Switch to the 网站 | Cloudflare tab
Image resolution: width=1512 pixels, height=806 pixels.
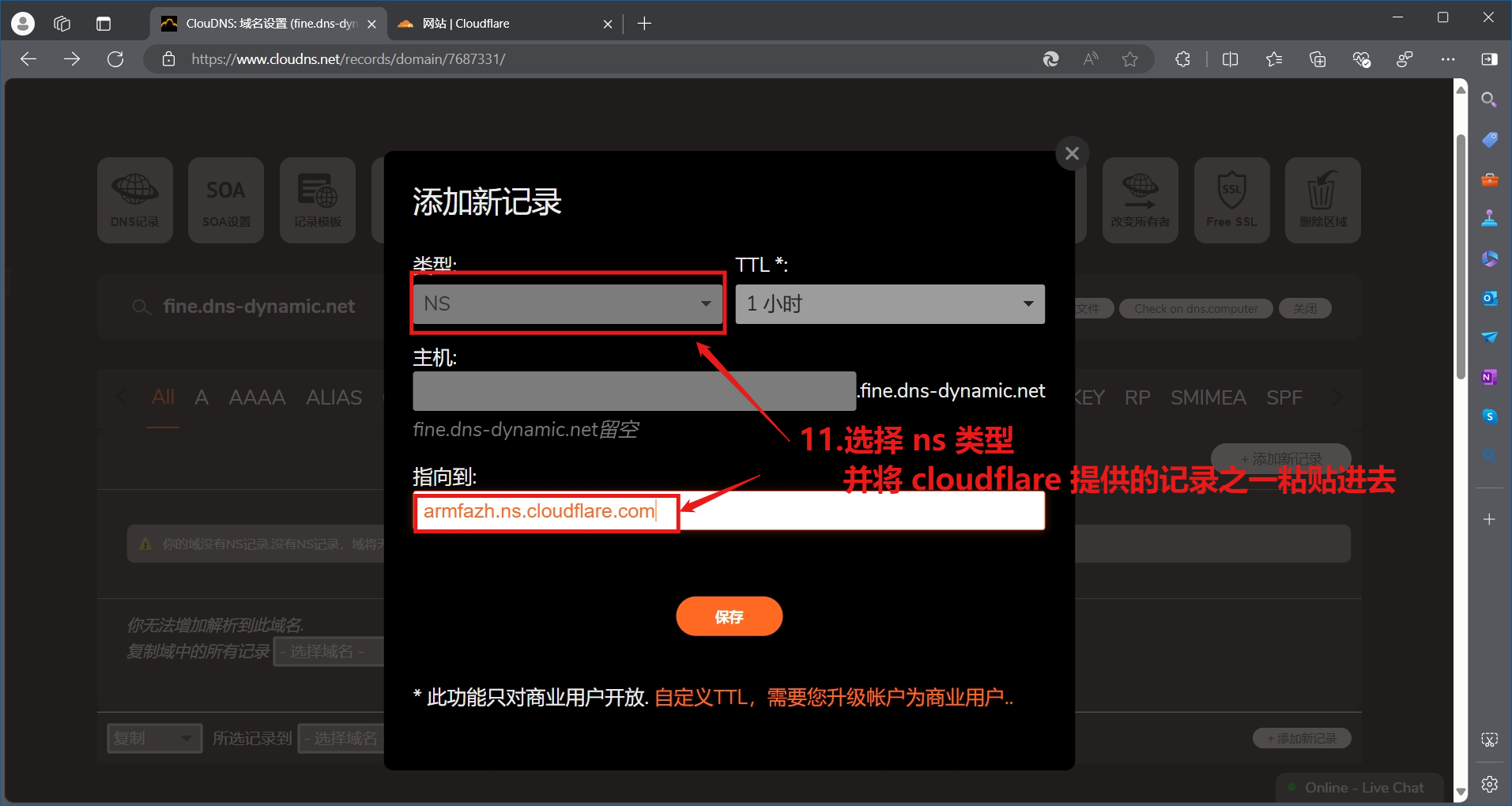(x=504, y=24)
